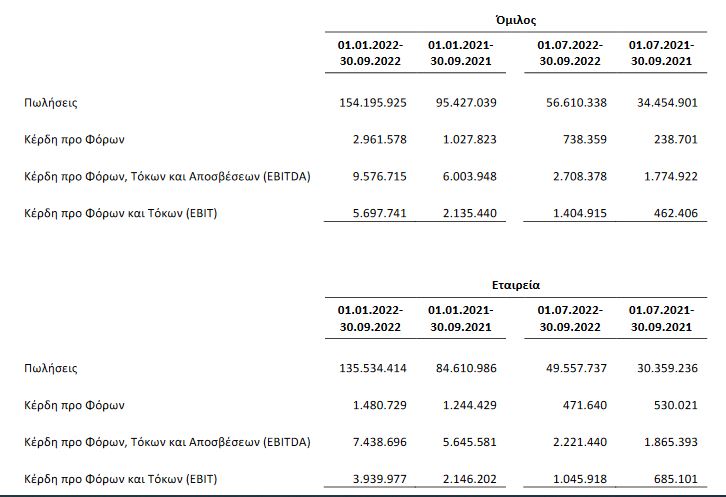The image size is (726, 497).
Task: Click Εταιρεία EBITDA value 1.865.393
Action: pyautogui.click(x=665, y=442)
